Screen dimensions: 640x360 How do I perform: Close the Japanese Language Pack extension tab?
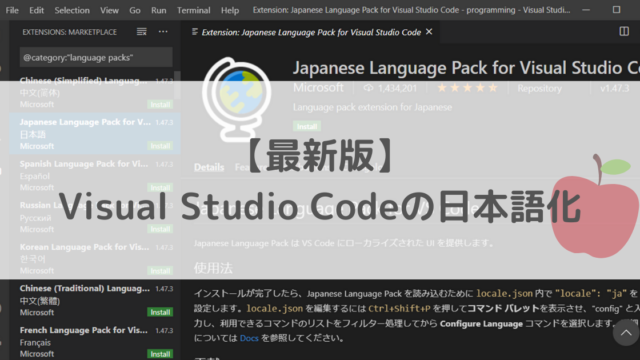(429, 32)
